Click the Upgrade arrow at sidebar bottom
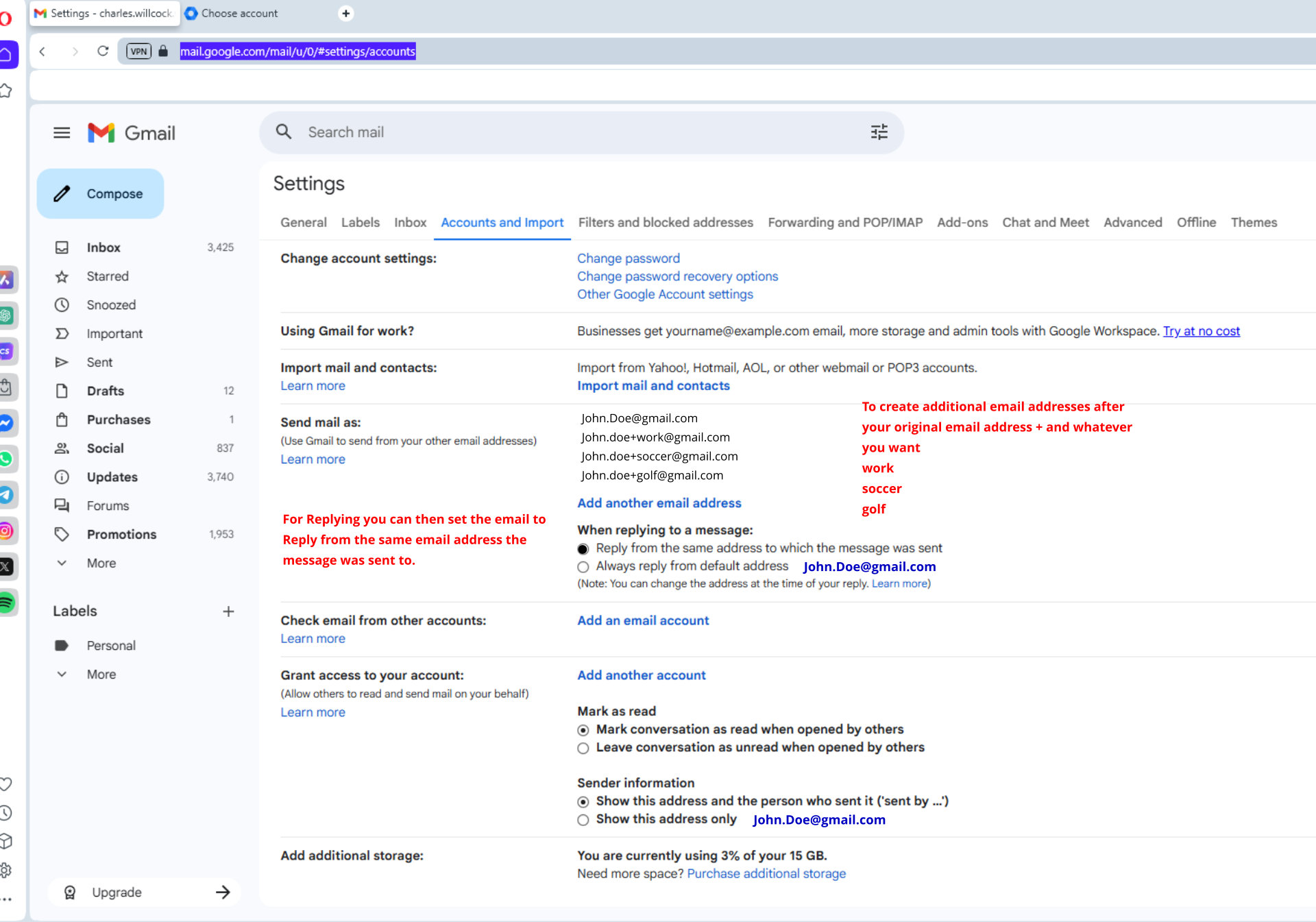Image resolution: width=1316 pixels, height=922 pixels. 223,893
